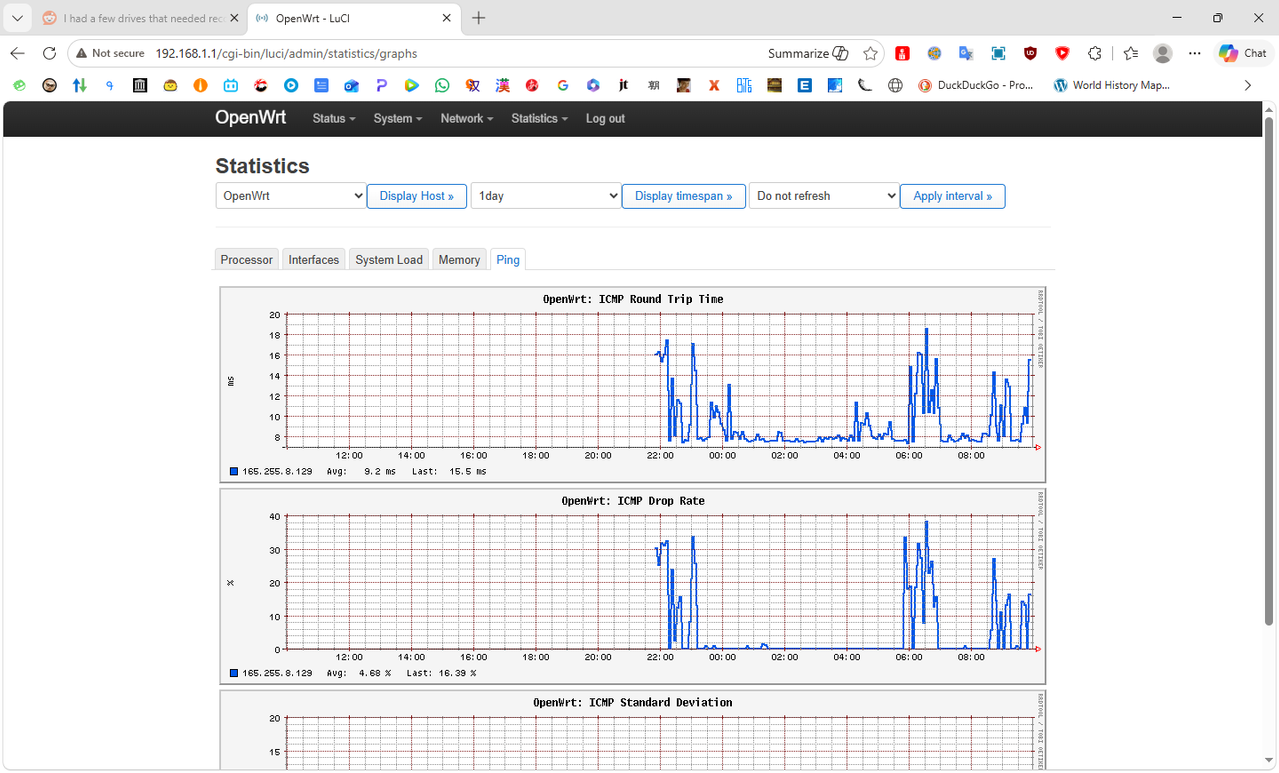Open the globe bookmark icon
This screenshot has width=1279, height=773.
click(895, 86)
